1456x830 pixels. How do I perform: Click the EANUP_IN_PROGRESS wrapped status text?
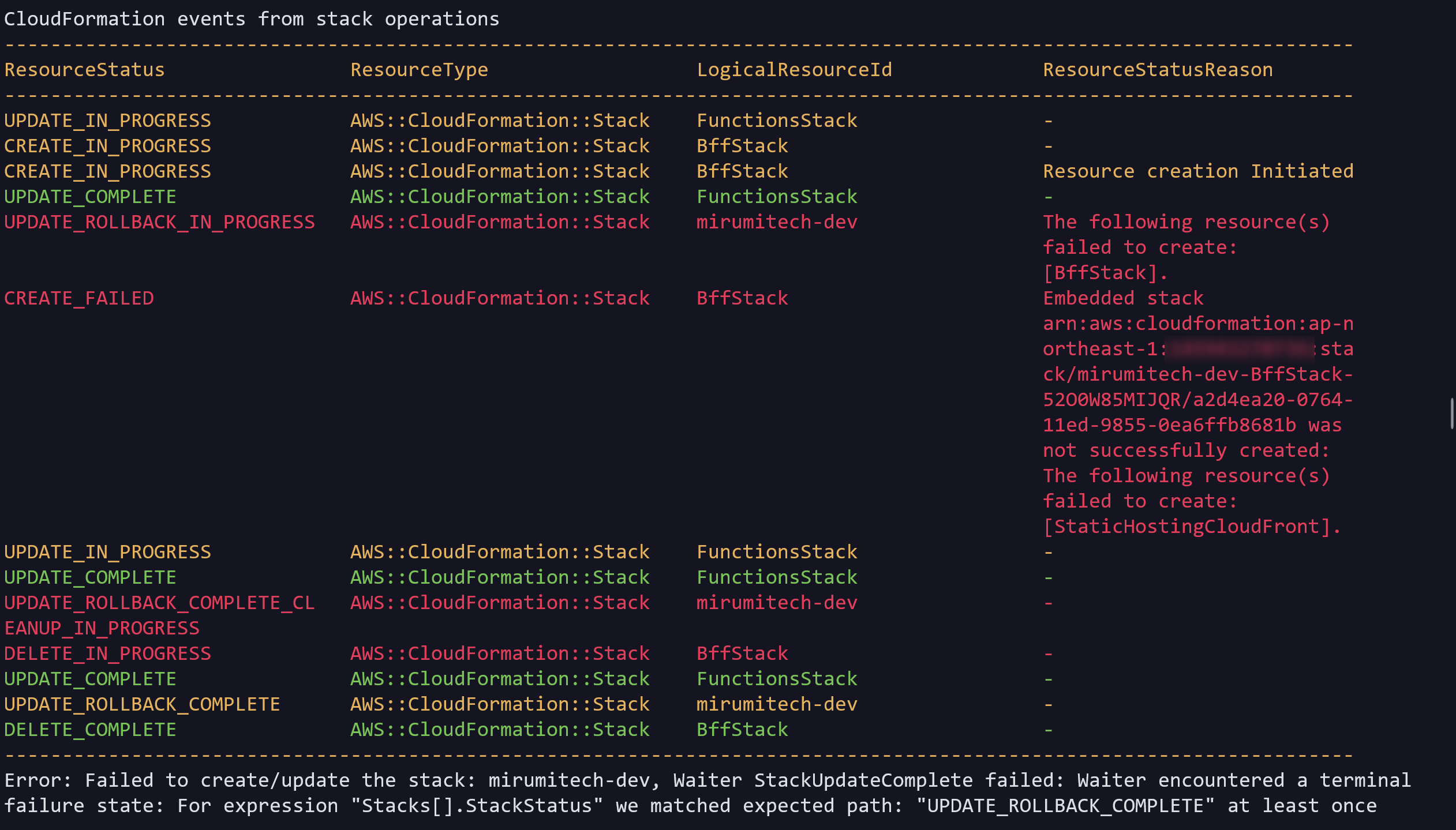point(102,628)
